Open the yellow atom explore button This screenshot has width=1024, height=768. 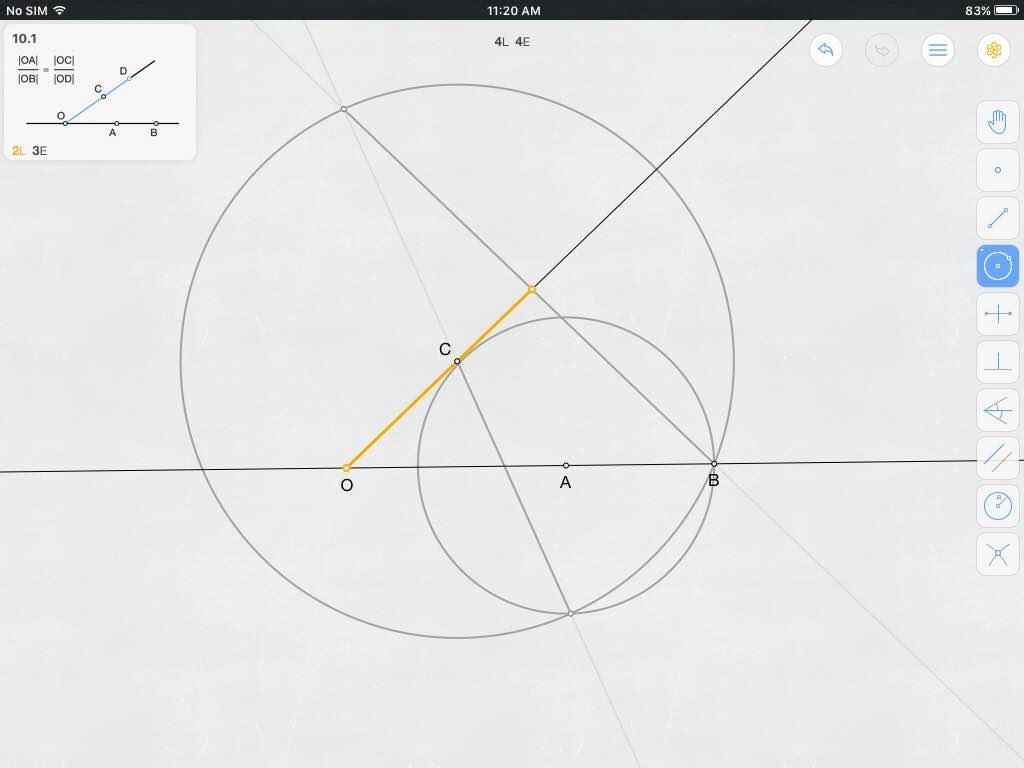coord(993,50)
